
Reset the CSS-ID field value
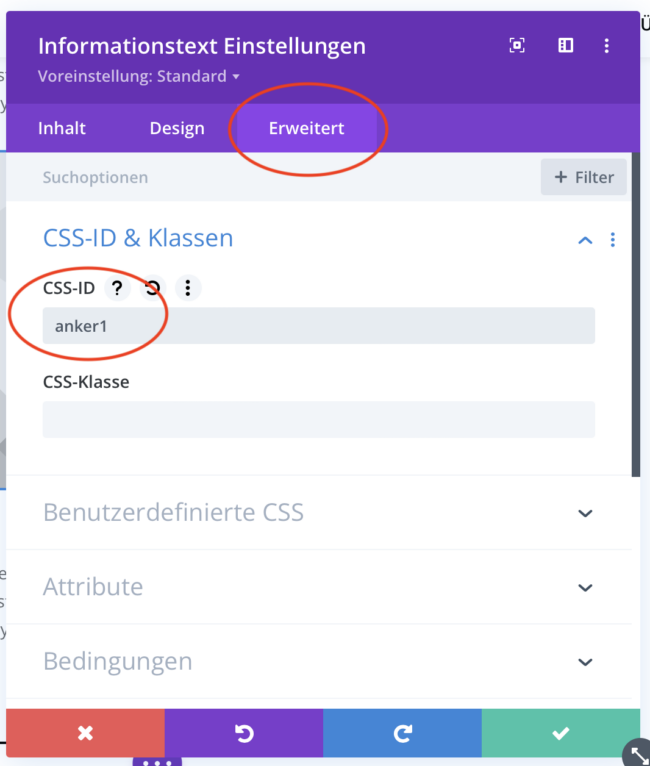point(152,288)
